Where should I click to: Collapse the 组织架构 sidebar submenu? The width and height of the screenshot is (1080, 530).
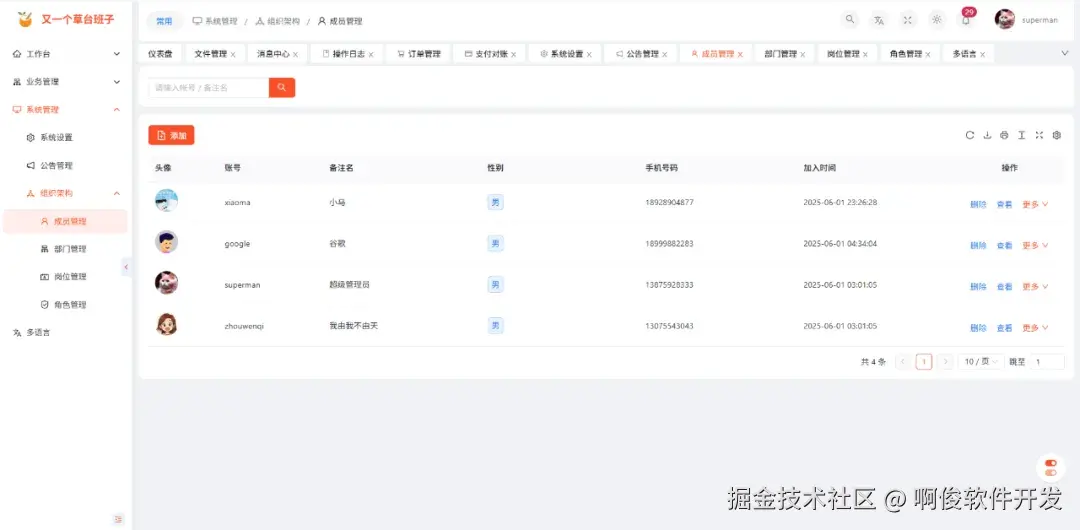tap(66, 193)
